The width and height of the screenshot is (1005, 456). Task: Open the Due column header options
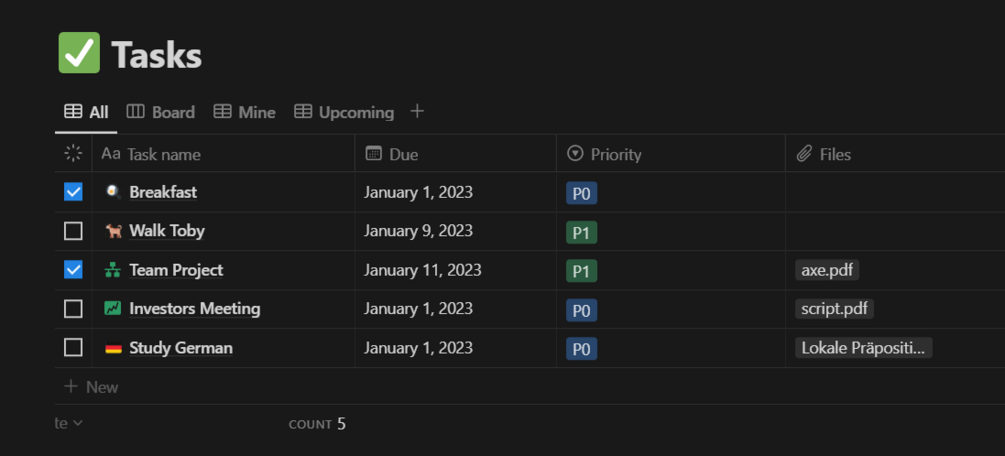(403, 154)
